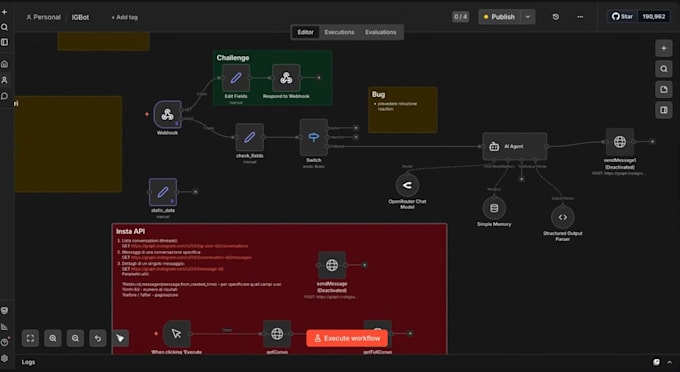Open the chat bubble icon in the sidebar

pos(4,96)
